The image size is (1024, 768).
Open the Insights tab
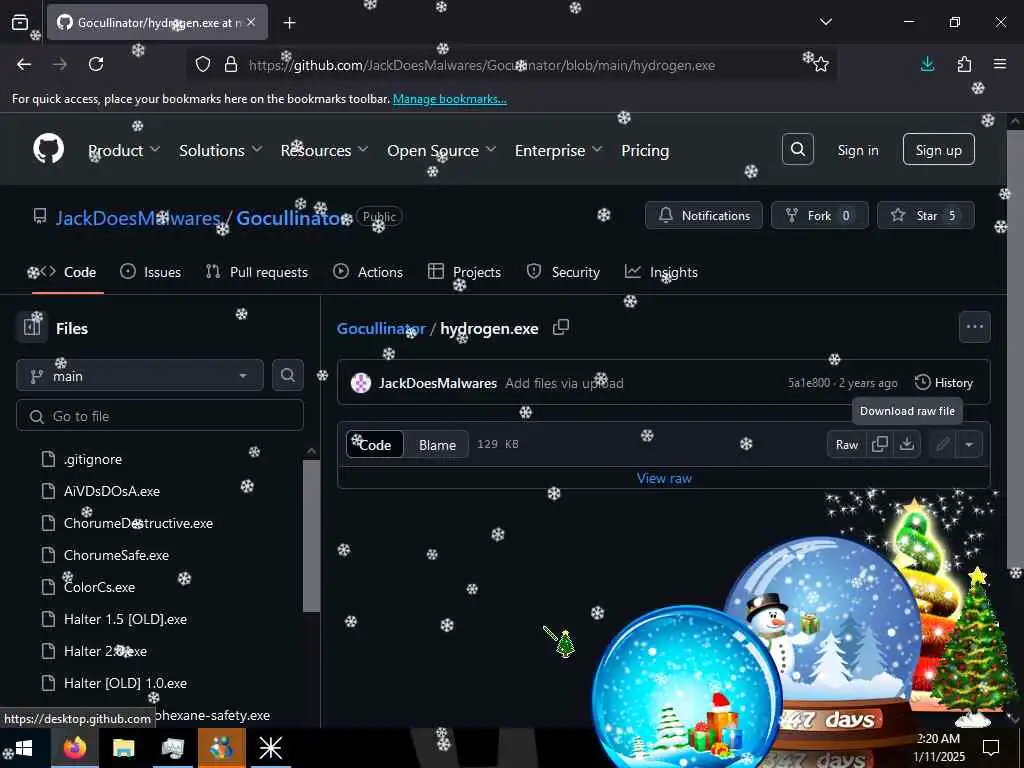tap(661, 272)
